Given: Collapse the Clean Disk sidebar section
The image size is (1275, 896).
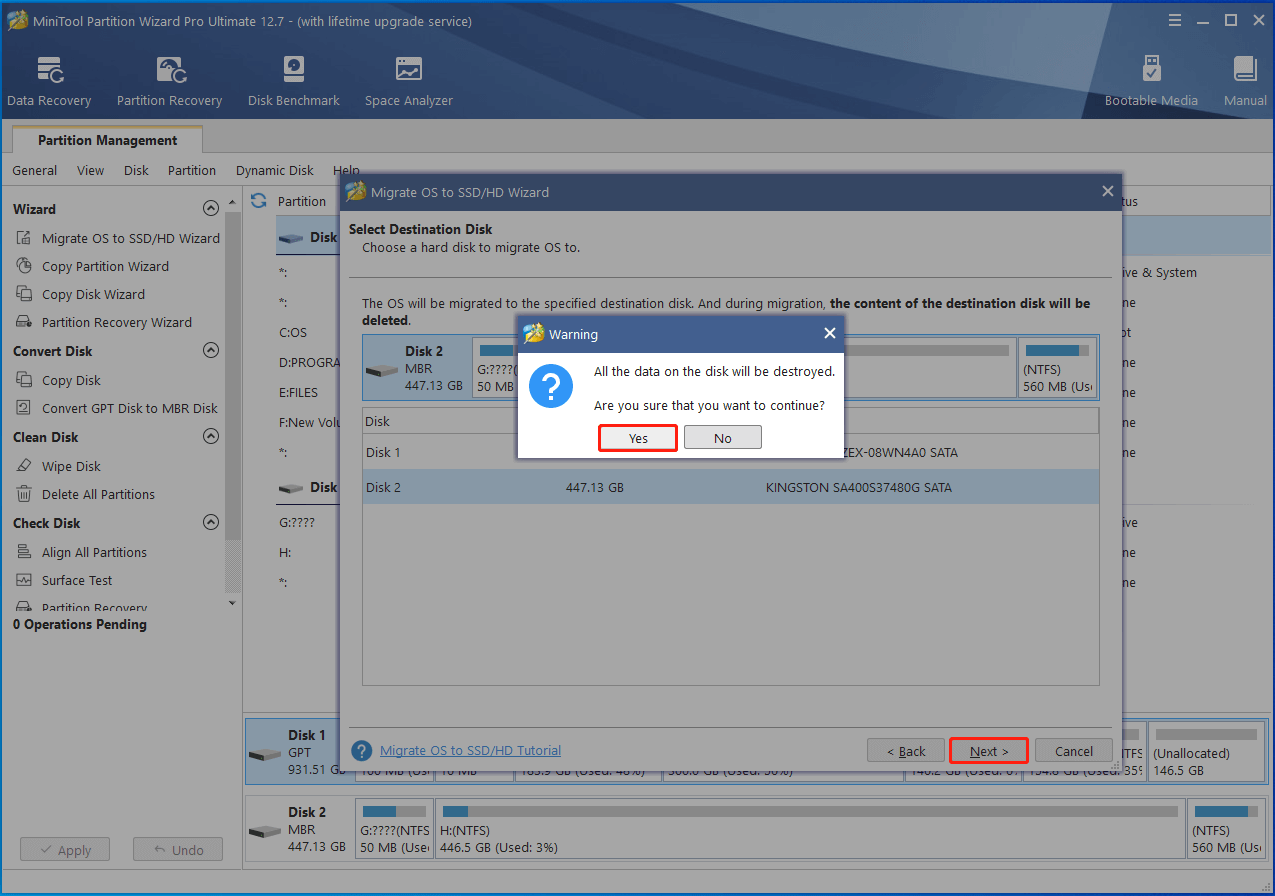Looking at the screenshot, I should tap(210, 437).
